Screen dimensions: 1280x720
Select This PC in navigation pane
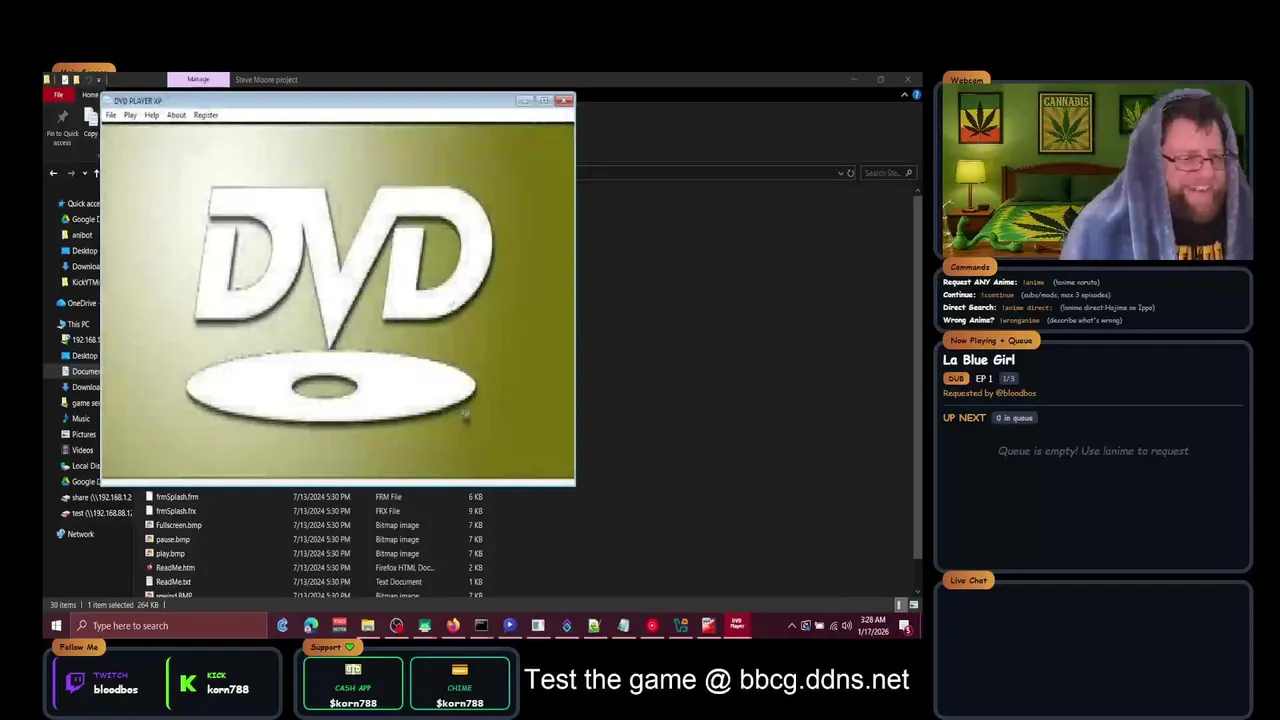74,324
